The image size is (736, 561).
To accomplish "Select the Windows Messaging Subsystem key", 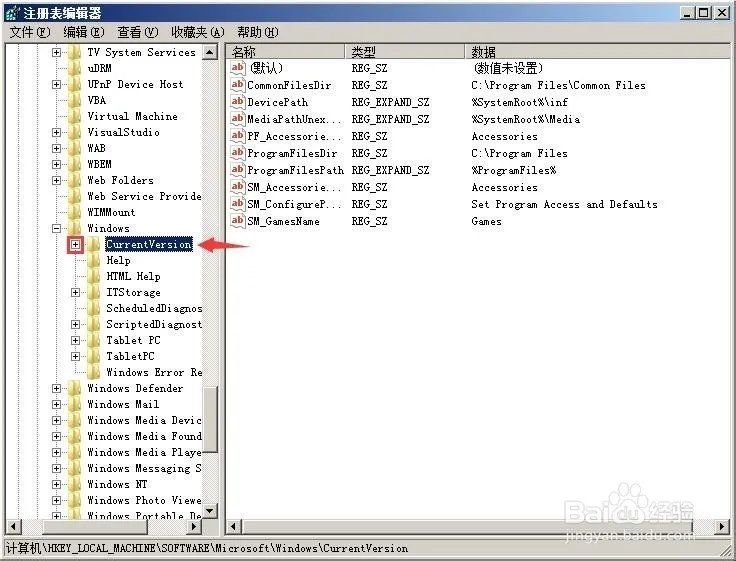I will click(145, 469).
